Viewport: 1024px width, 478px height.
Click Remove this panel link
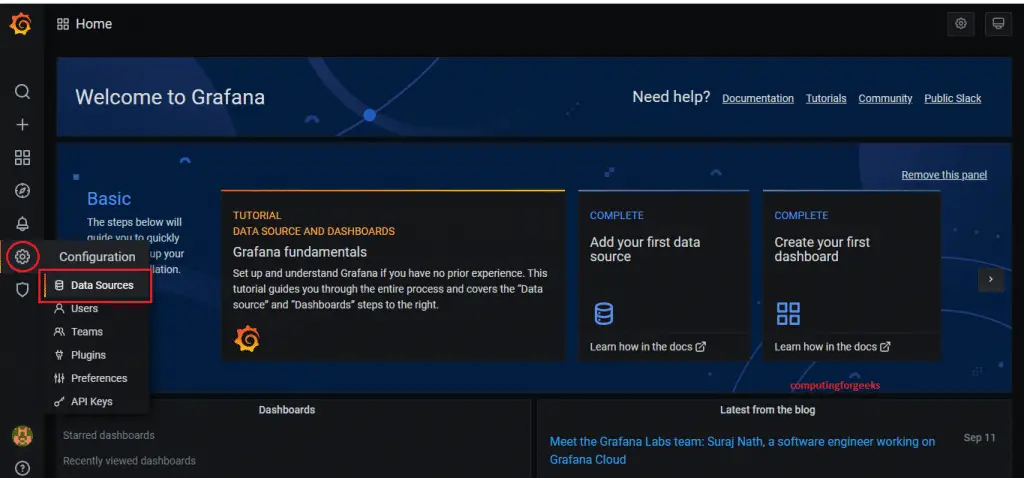pyautogui.click(x=944, y=175)
